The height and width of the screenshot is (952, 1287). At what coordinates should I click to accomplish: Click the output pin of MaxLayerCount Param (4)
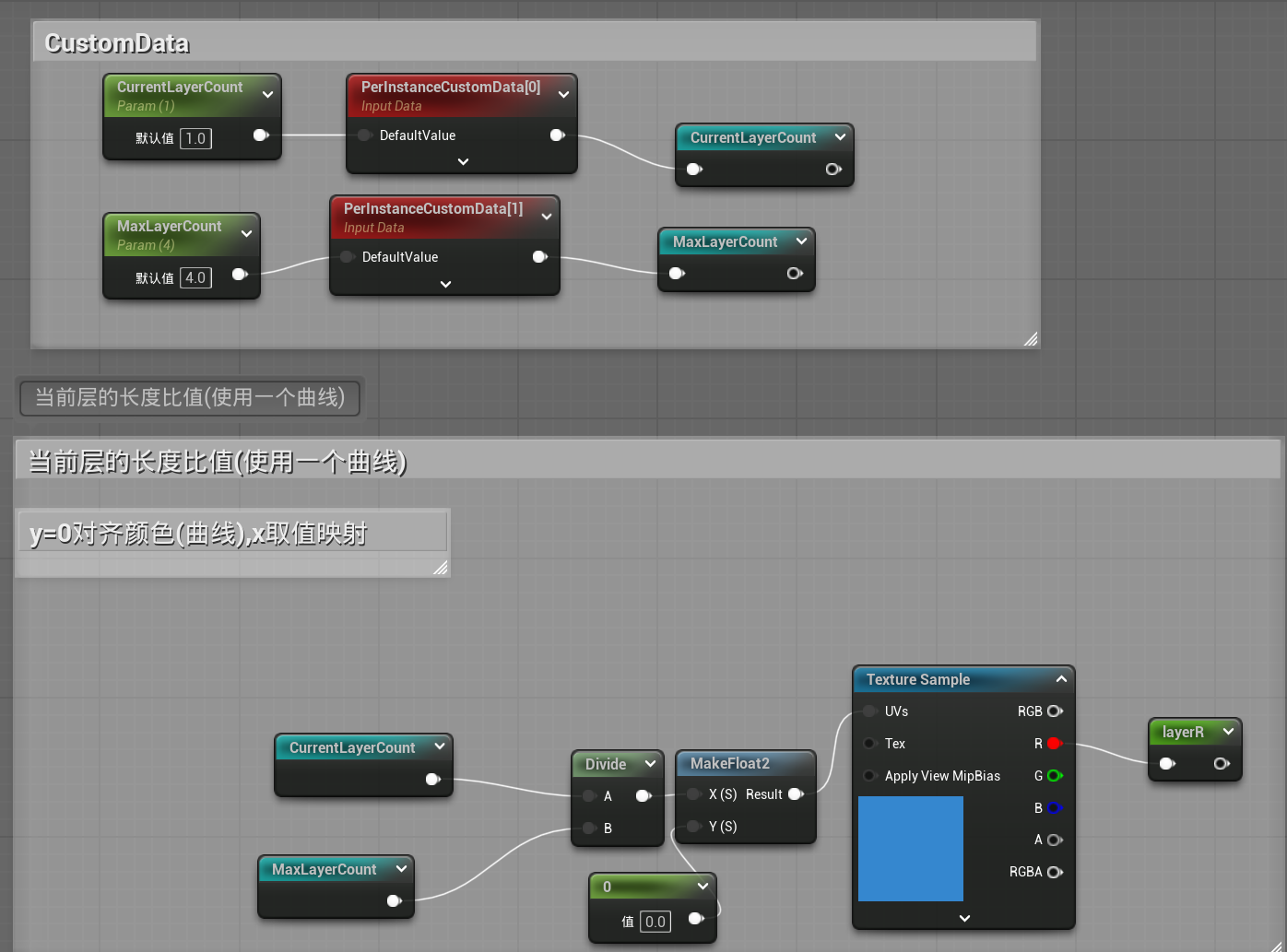(241, 274)
